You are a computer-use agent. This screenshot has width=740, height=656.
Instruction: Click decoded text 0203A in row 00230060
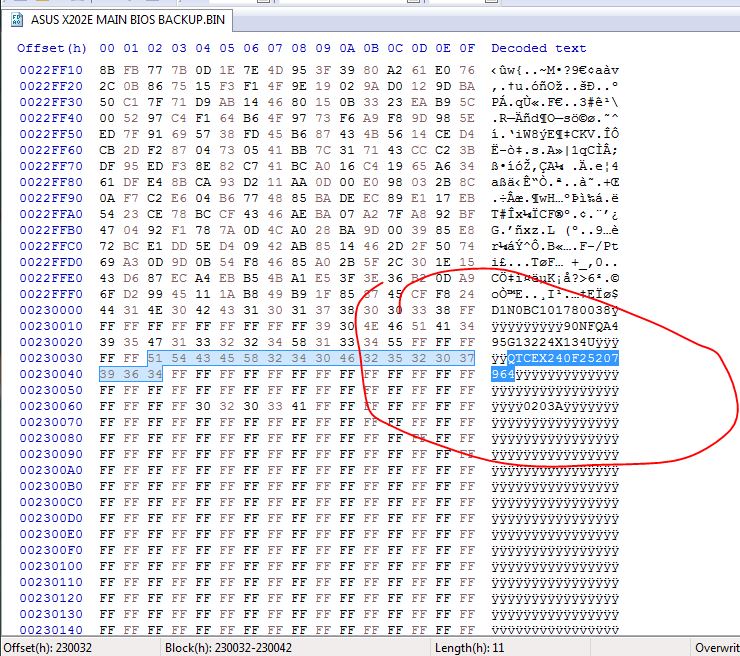pos(543,406)
